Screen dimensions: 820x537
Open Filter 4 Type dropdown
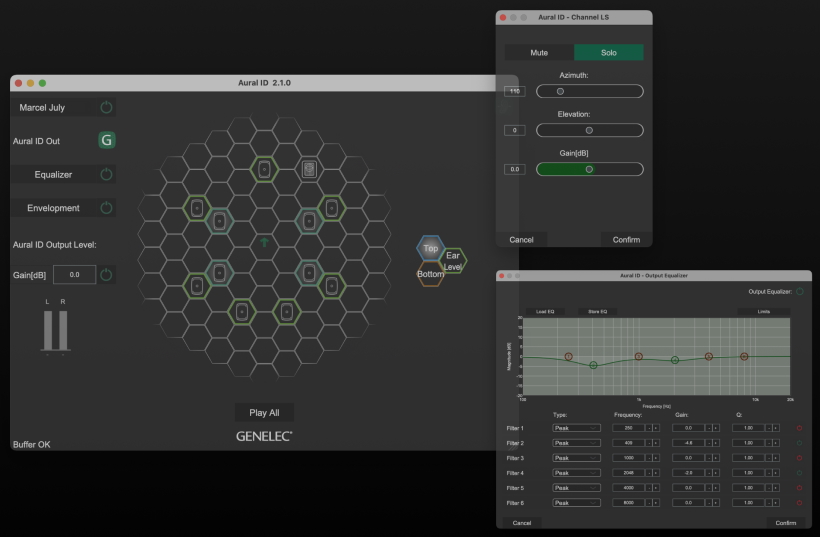pos(576,473)
